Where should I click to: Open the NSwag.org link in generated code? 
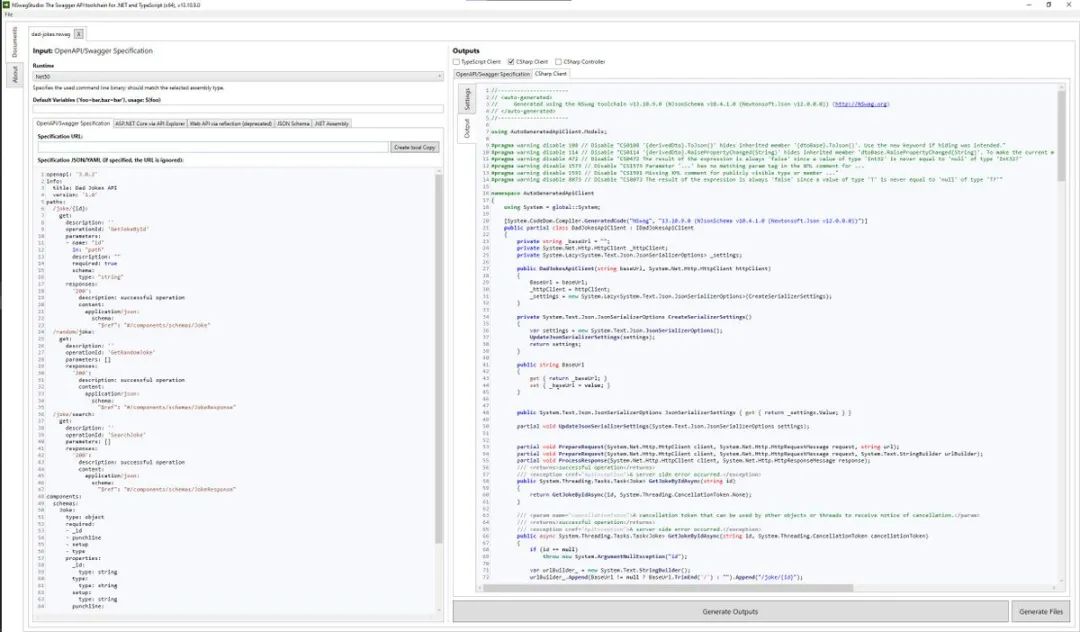(x=861, y=104)
